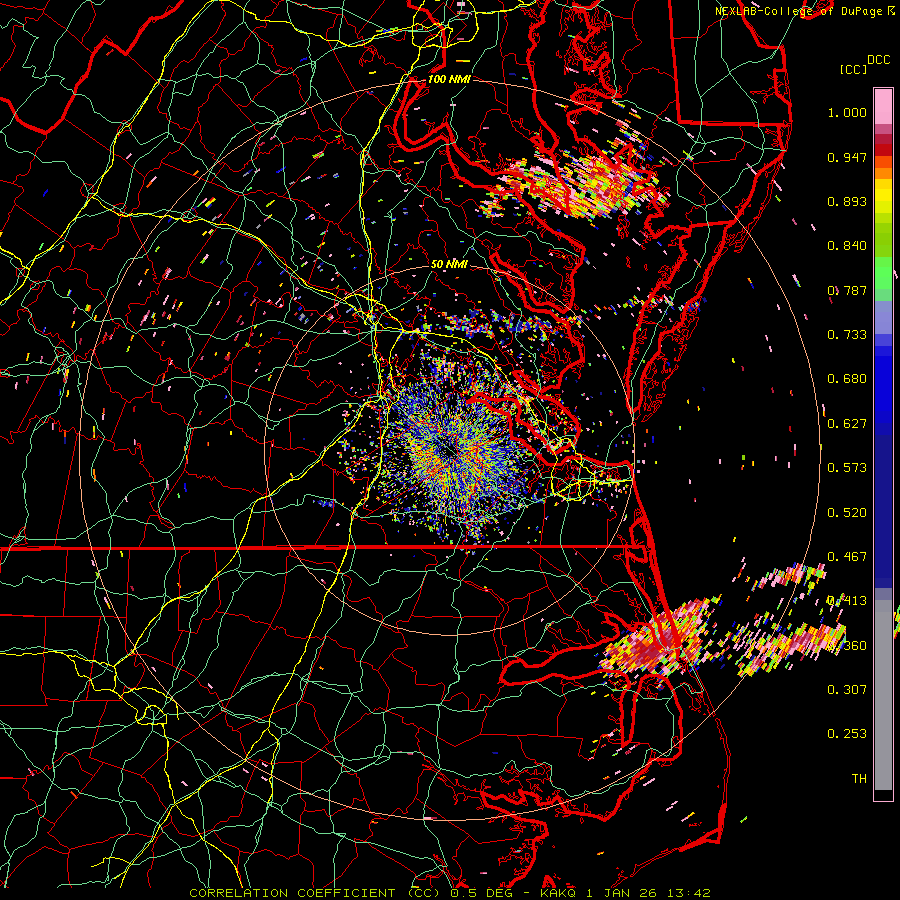
Task: Select the 0.307 scale label
Action: (x=847, y=690)
